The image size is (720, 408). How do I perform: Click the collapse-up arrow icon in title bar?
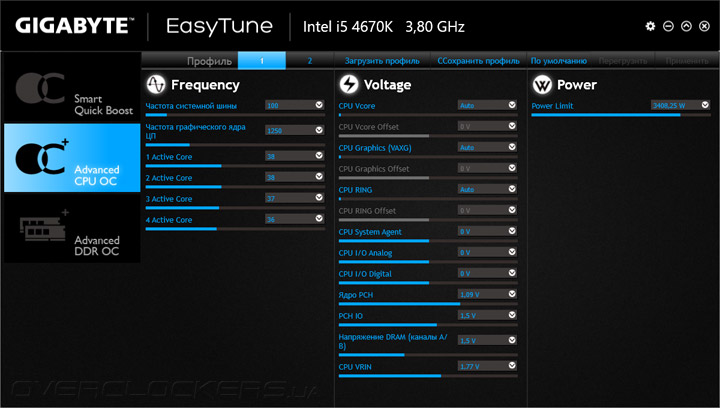click(686, 26)
